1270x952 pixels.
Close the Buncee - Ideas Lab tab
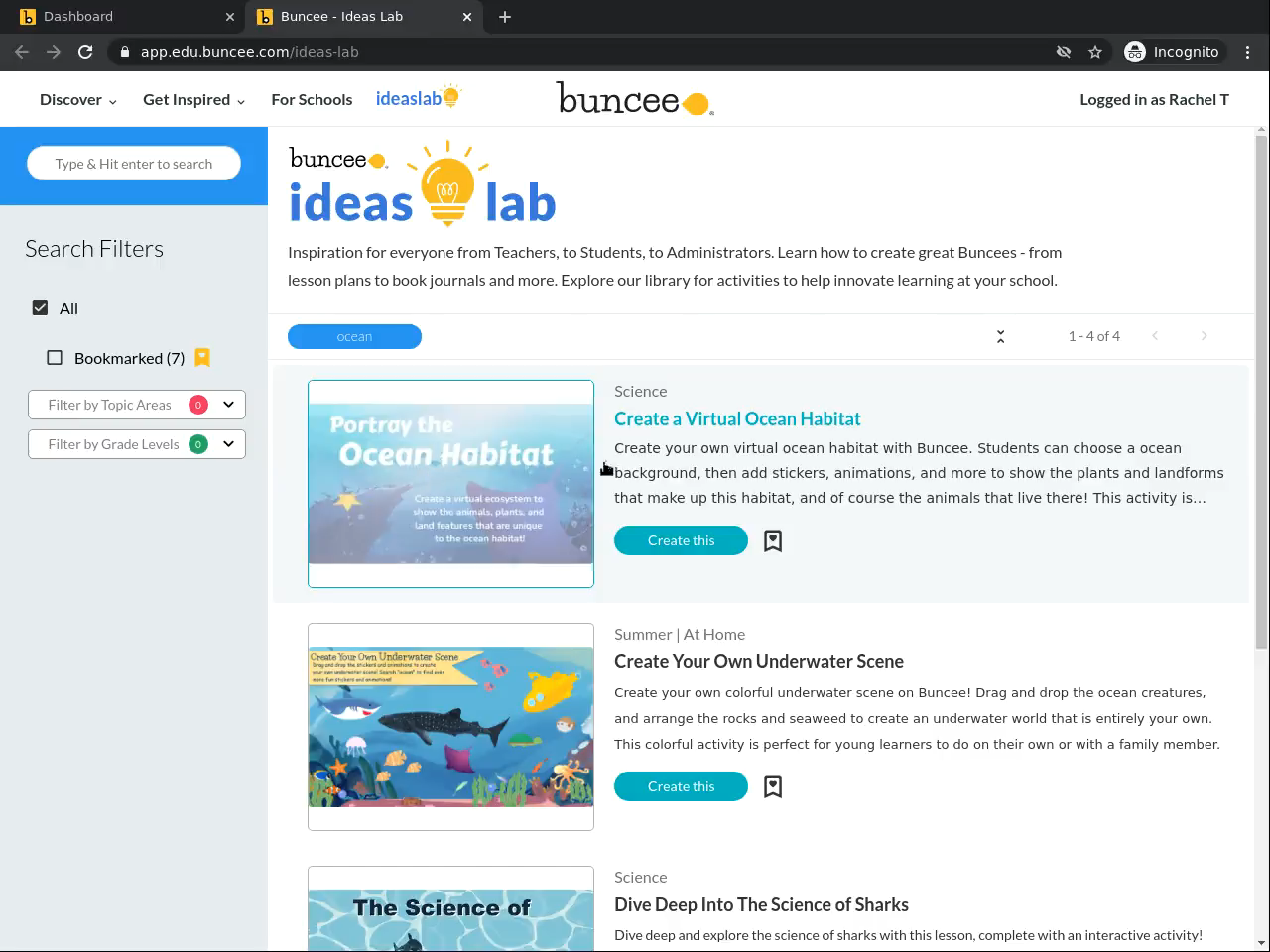click(467, 17)
